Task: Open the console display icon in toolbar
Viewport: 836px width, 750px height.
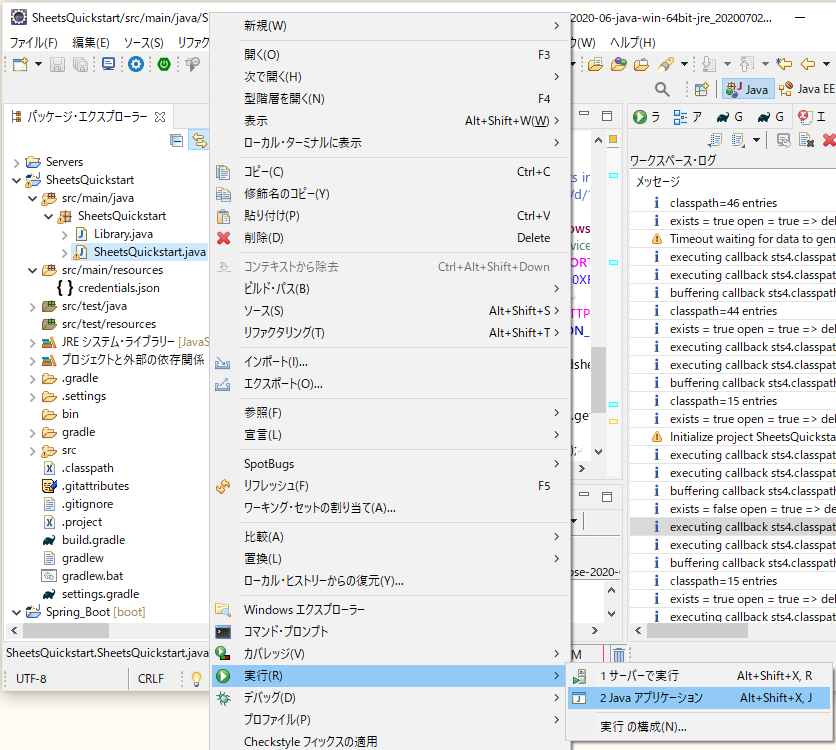Action: (x=107, y=64)
